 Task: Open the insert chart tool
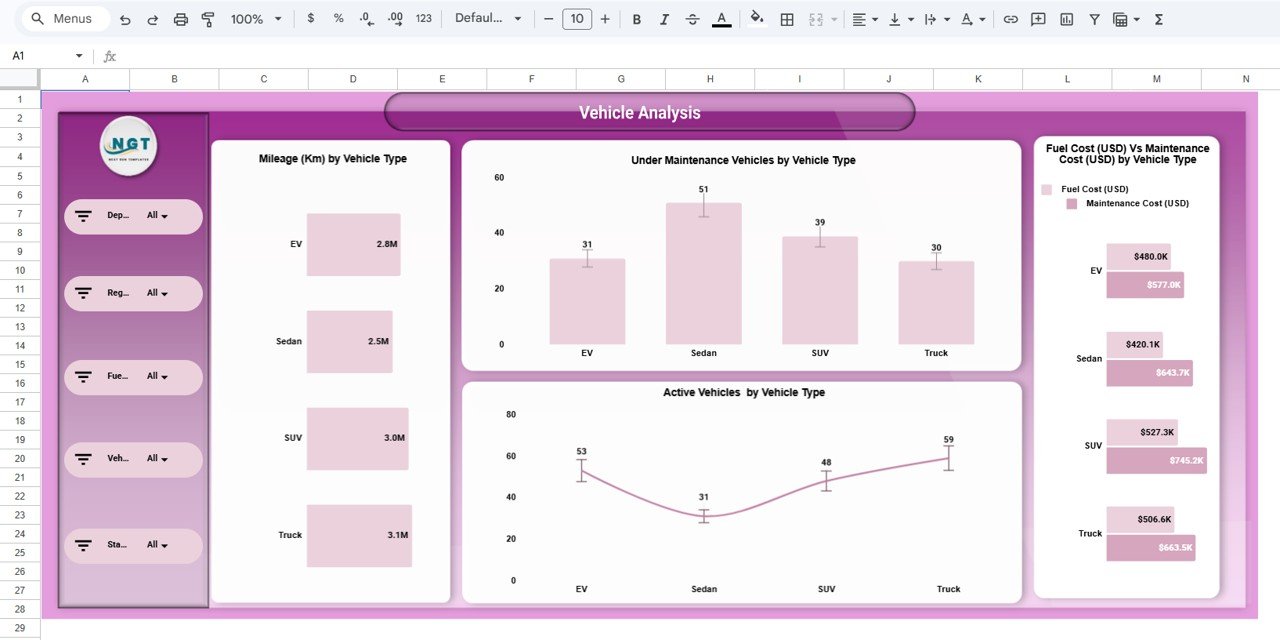(x=1065, y=19)
